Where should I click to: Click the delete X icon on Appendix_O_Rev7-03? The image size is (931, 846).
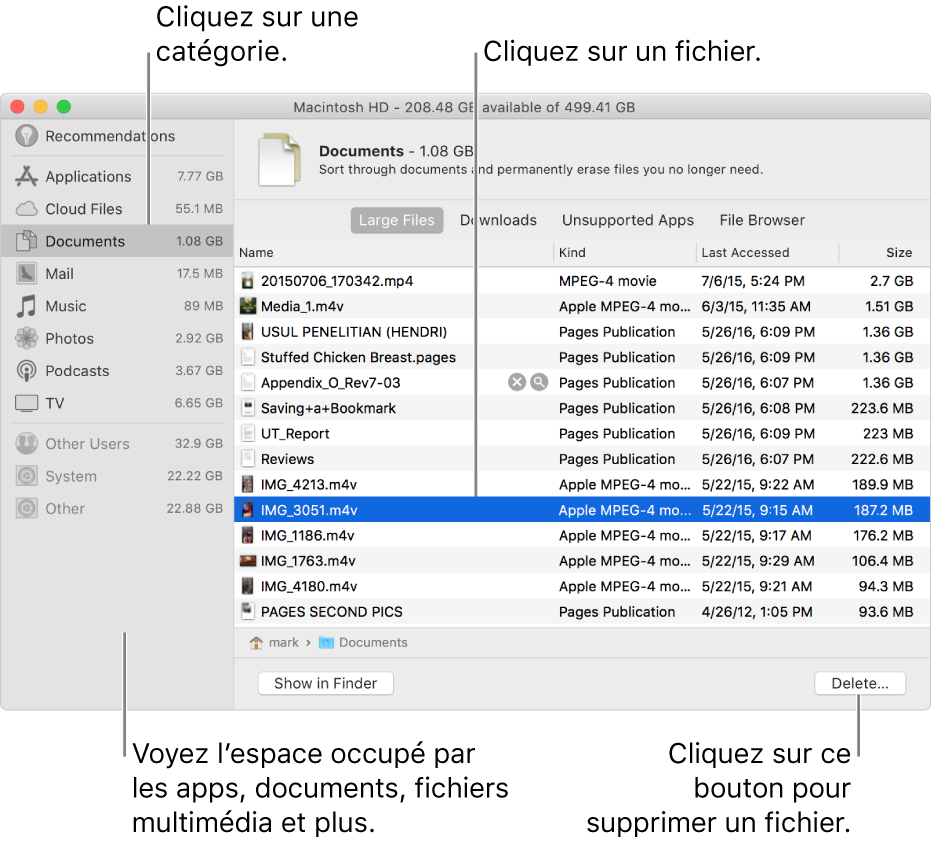click(x=517, y=382)
